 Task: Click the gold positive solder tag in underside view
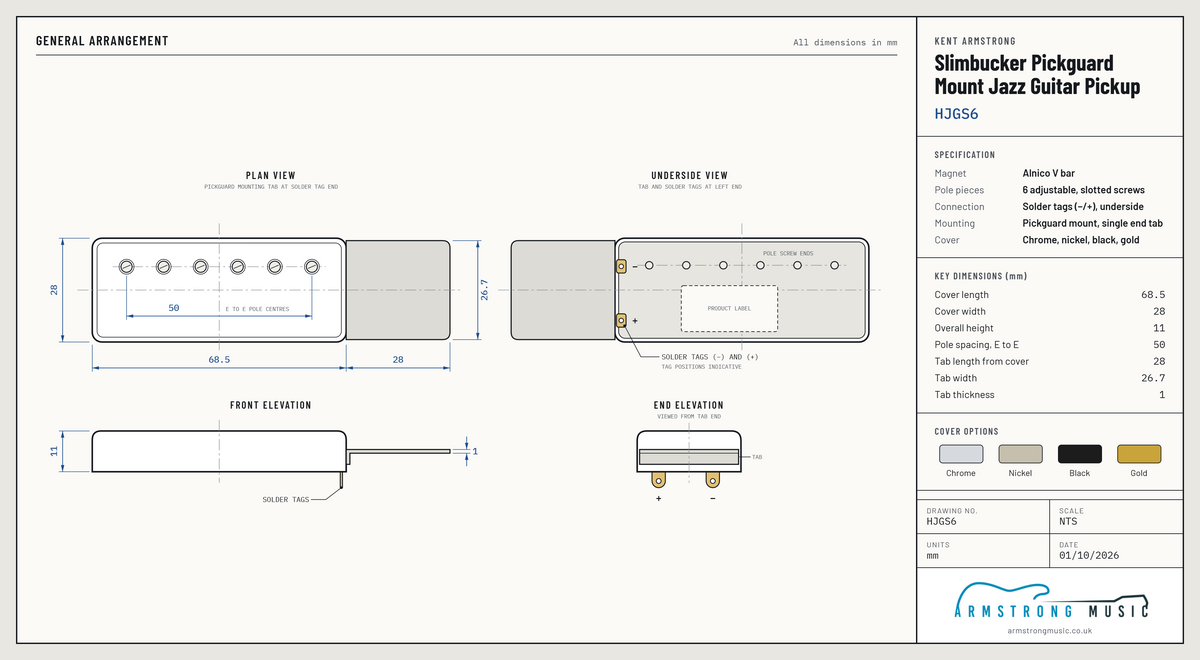621,320
